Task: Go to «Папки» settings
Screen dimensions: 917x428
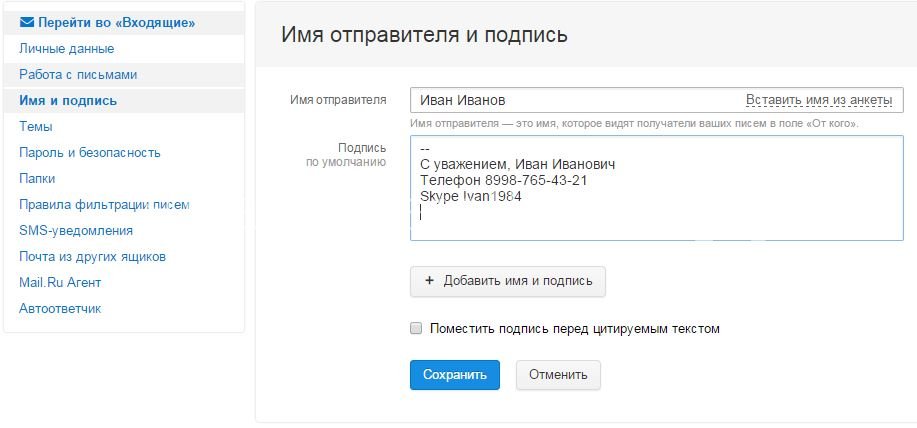Action: click(38, 179)
